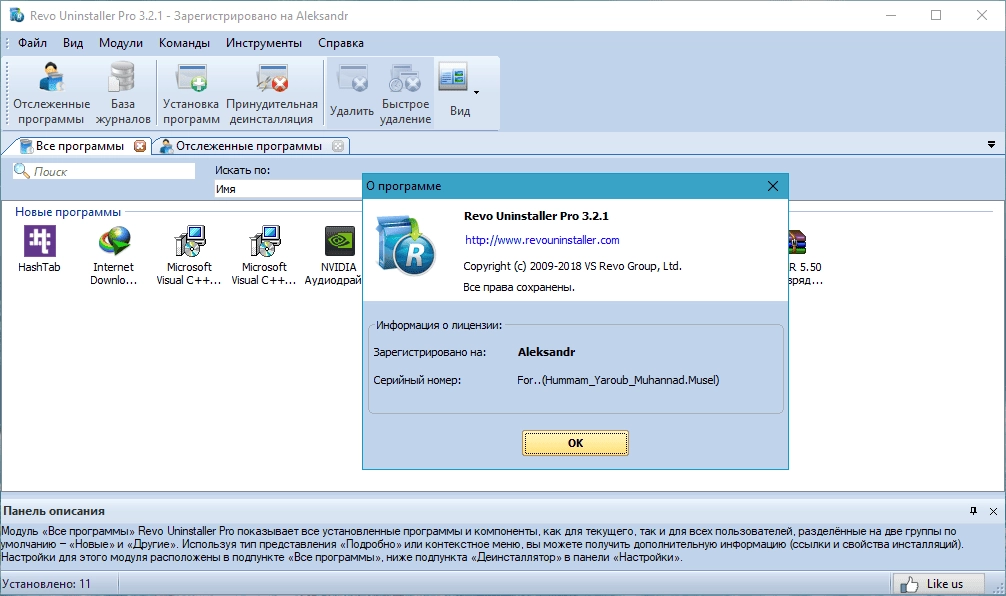Open the Вид menu in menu bar

tap(73, 43)
